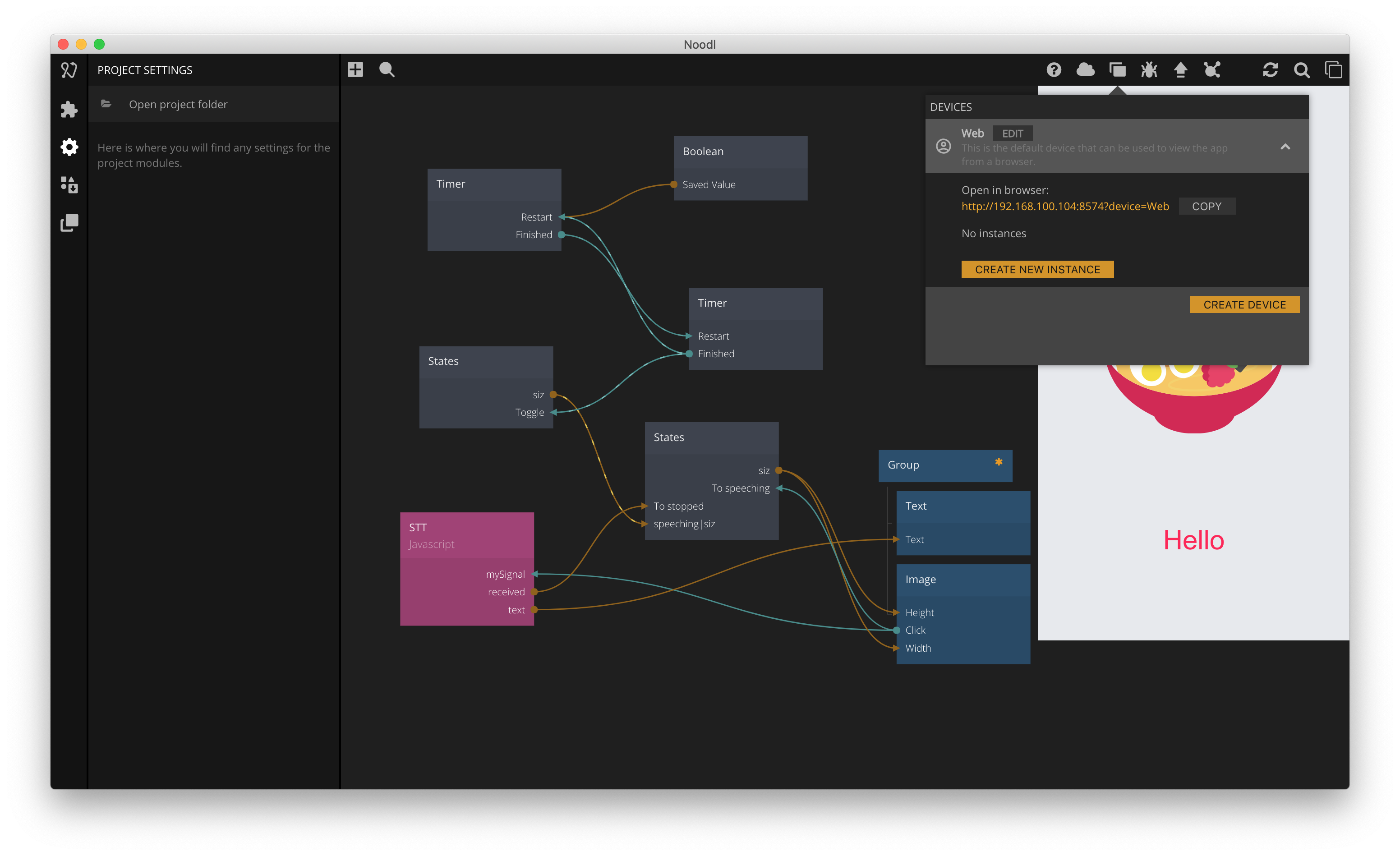Screen dimensions: 1400x856
Task: Click Open project folder item
Action: [x=178, y=104]
